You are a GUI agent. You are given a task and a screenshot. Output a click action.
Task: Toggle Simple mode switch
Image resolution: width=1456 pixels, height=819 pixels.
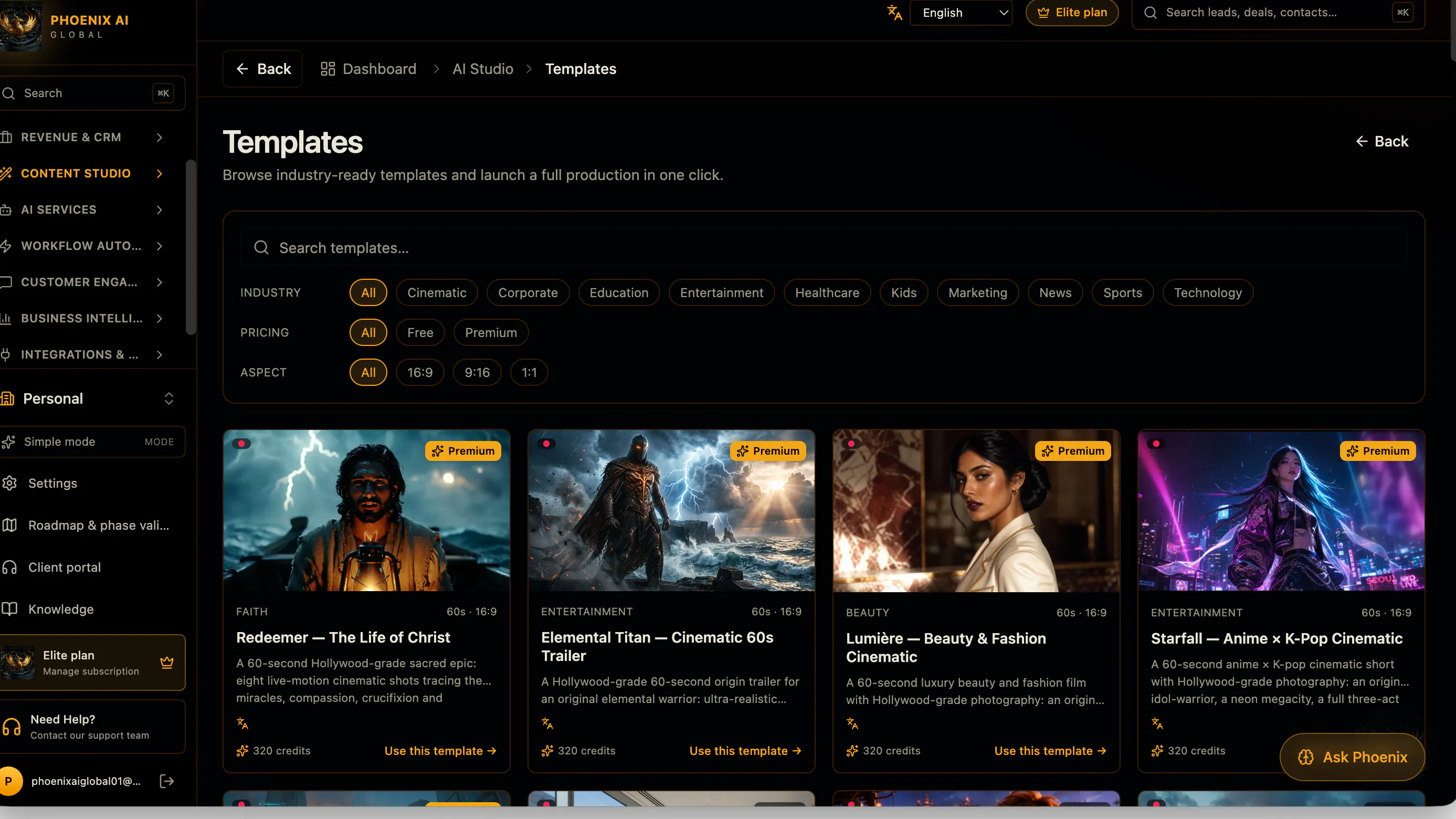(93, 442)
